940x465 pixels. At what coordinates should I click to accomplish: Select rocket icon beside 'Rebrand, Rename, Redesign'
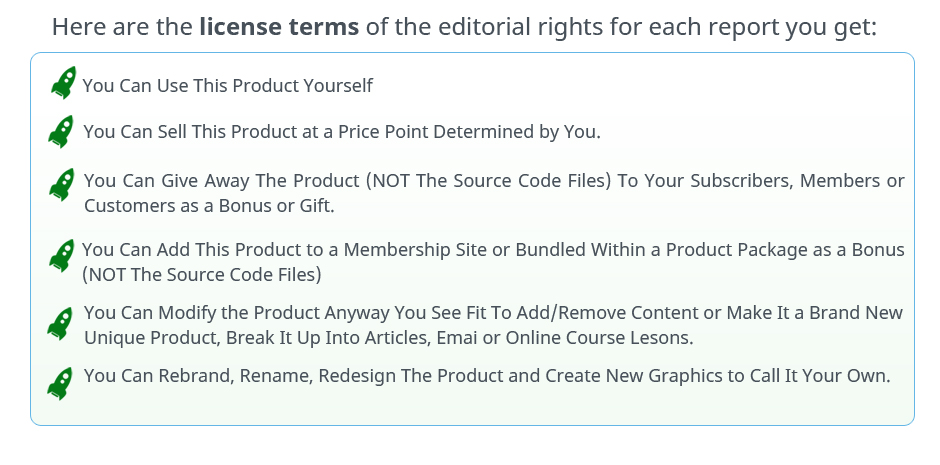[62, 383]
